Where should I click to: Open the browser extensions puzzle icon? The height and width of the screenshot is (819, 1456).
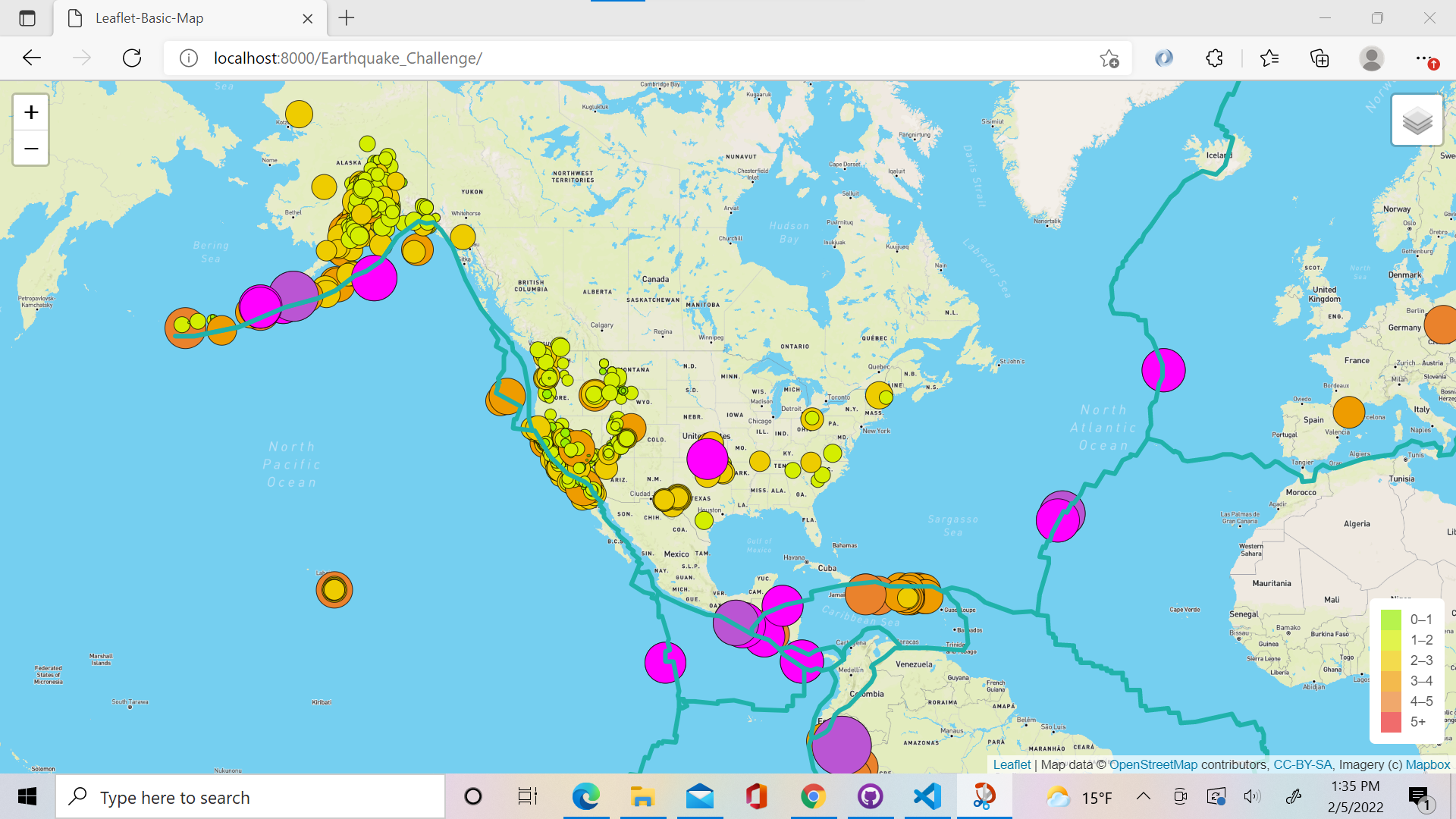1214,58
